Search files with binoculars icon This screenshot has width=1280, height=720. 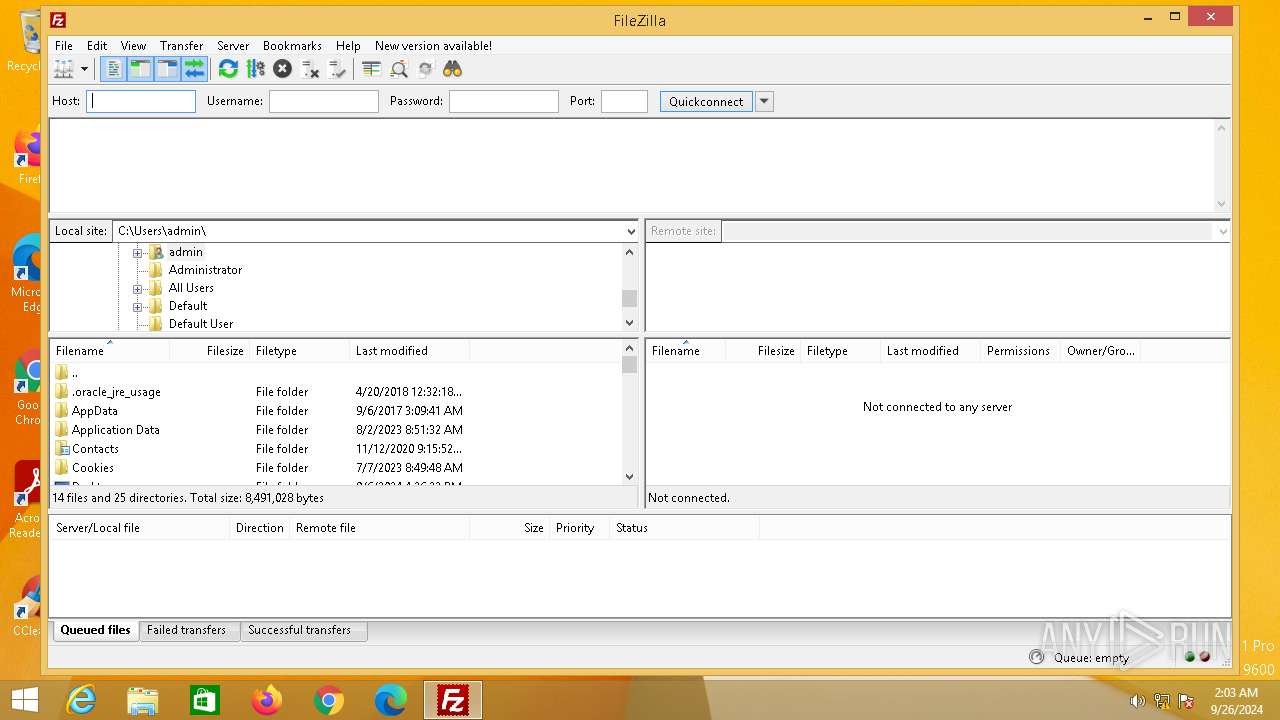point(452,69)
